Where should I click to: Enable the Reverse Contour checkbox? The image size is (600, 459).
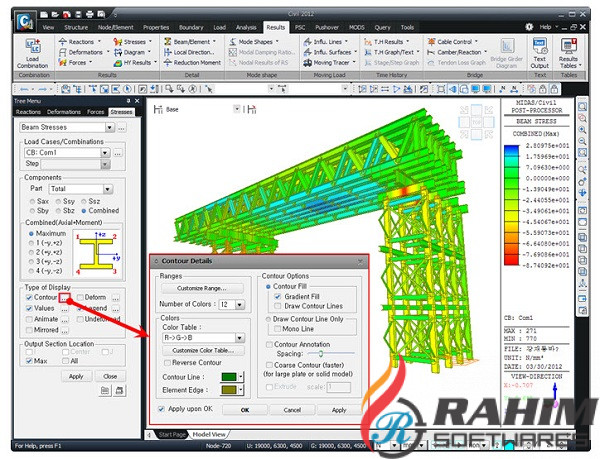click(x=167, y=363)
